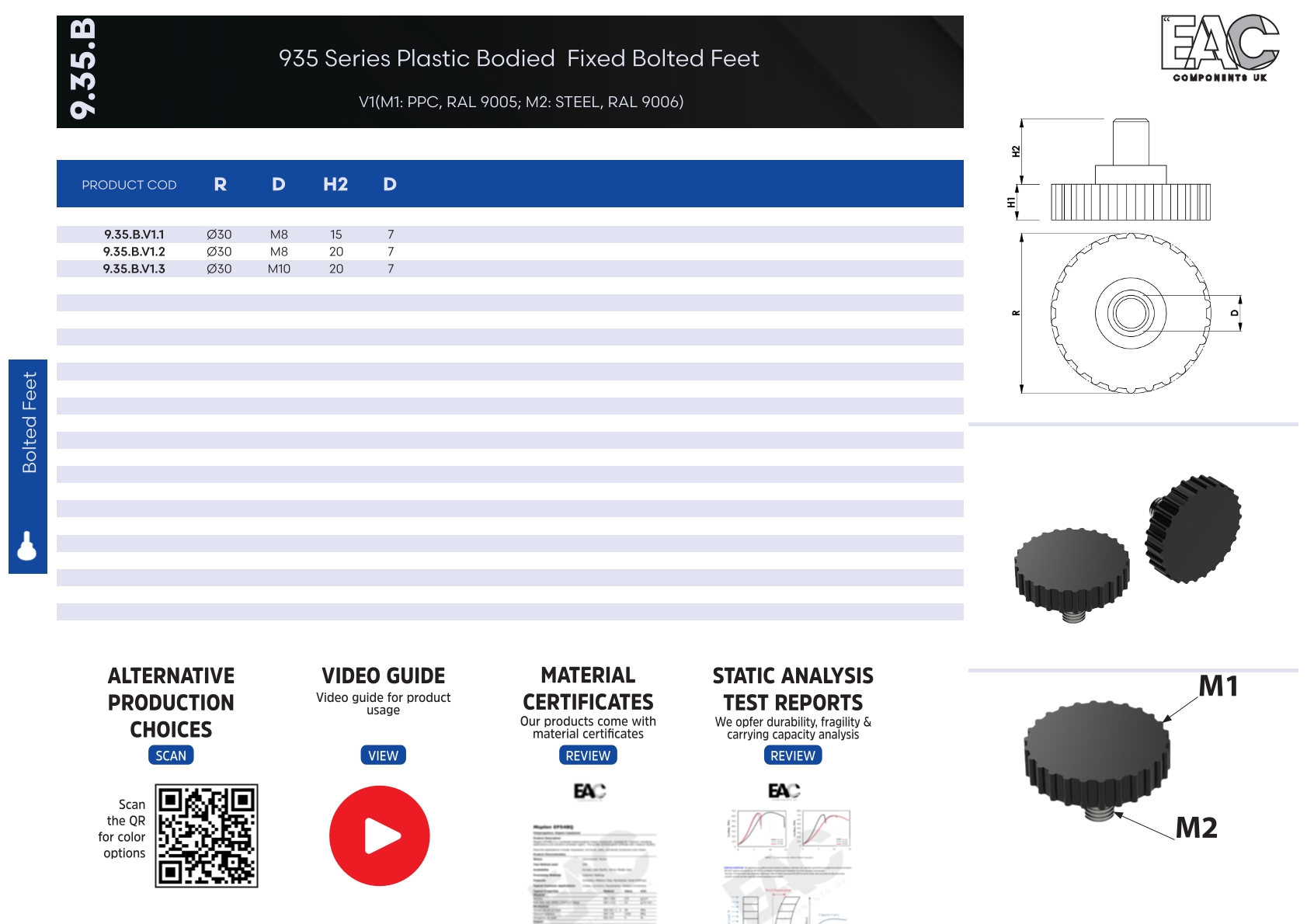Click the top-view circular technical drawing

coord(1130,313)
